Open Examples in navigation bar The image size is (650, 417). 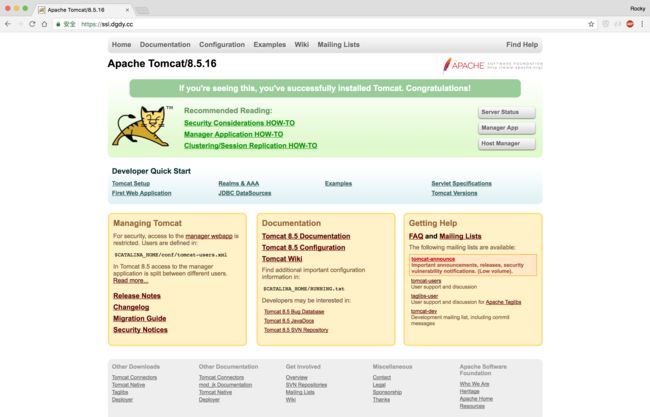tap(269, 44)
